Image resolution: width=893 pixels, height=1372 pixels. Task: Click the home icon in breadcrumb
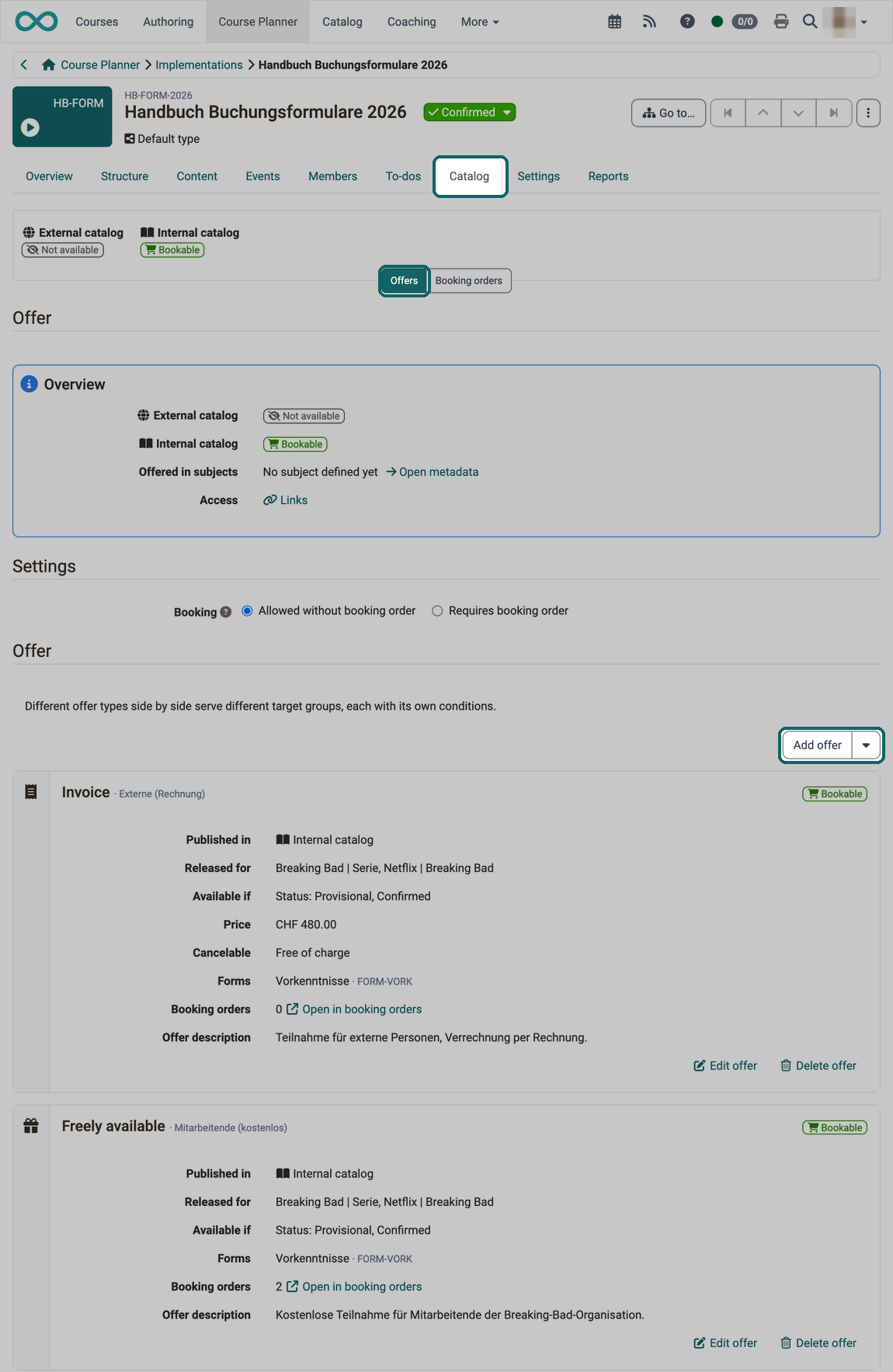(x=48, y=65)
